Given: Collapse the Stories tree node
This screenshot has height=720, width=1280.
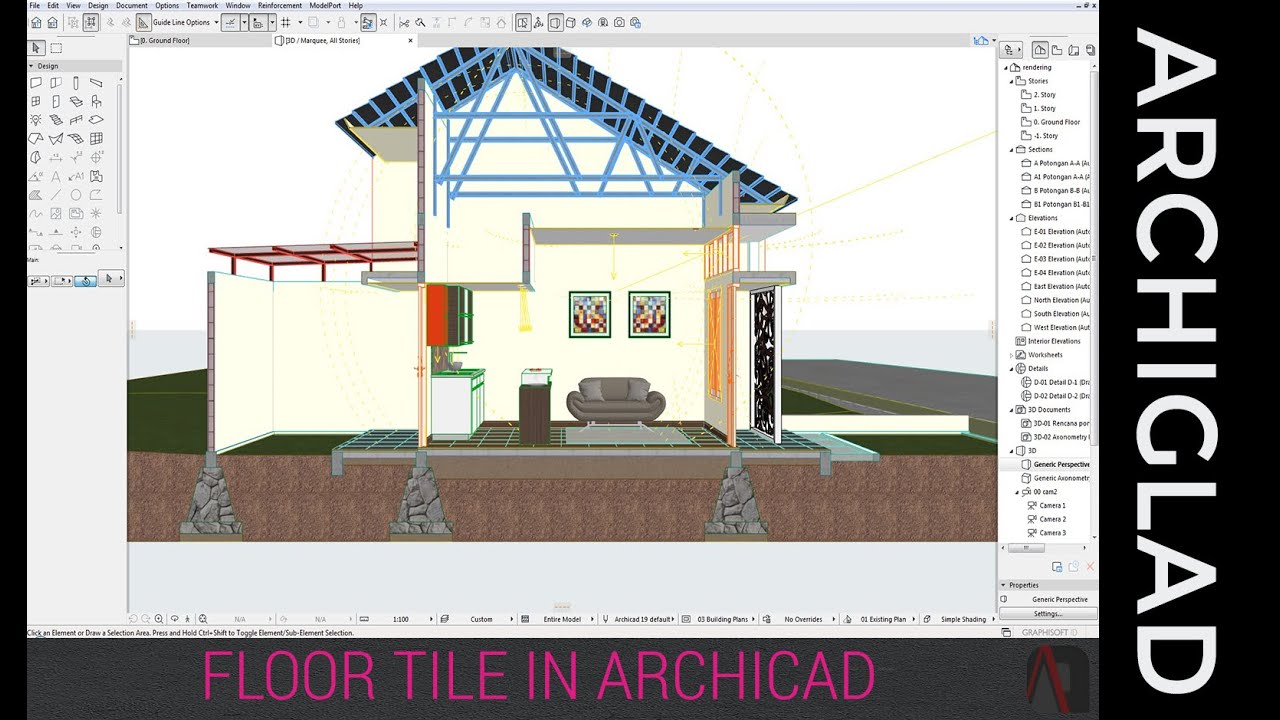Looking at the screenshot, I should pyautogui.click(x=1011, y=81).
